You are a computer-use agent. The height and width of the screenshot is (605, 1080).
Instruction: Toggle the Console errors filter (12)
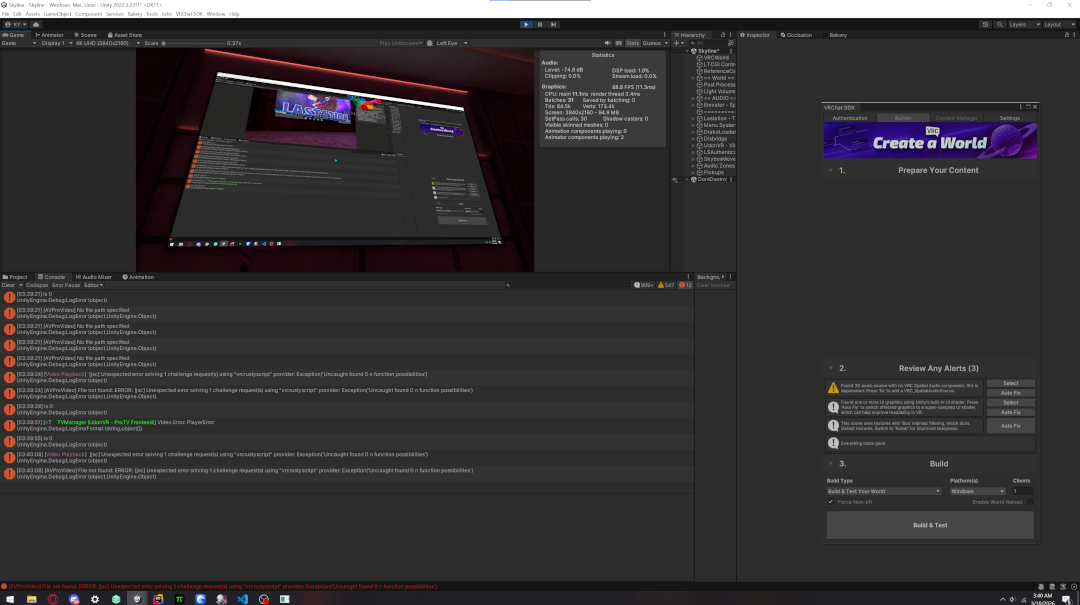(685, 285)
